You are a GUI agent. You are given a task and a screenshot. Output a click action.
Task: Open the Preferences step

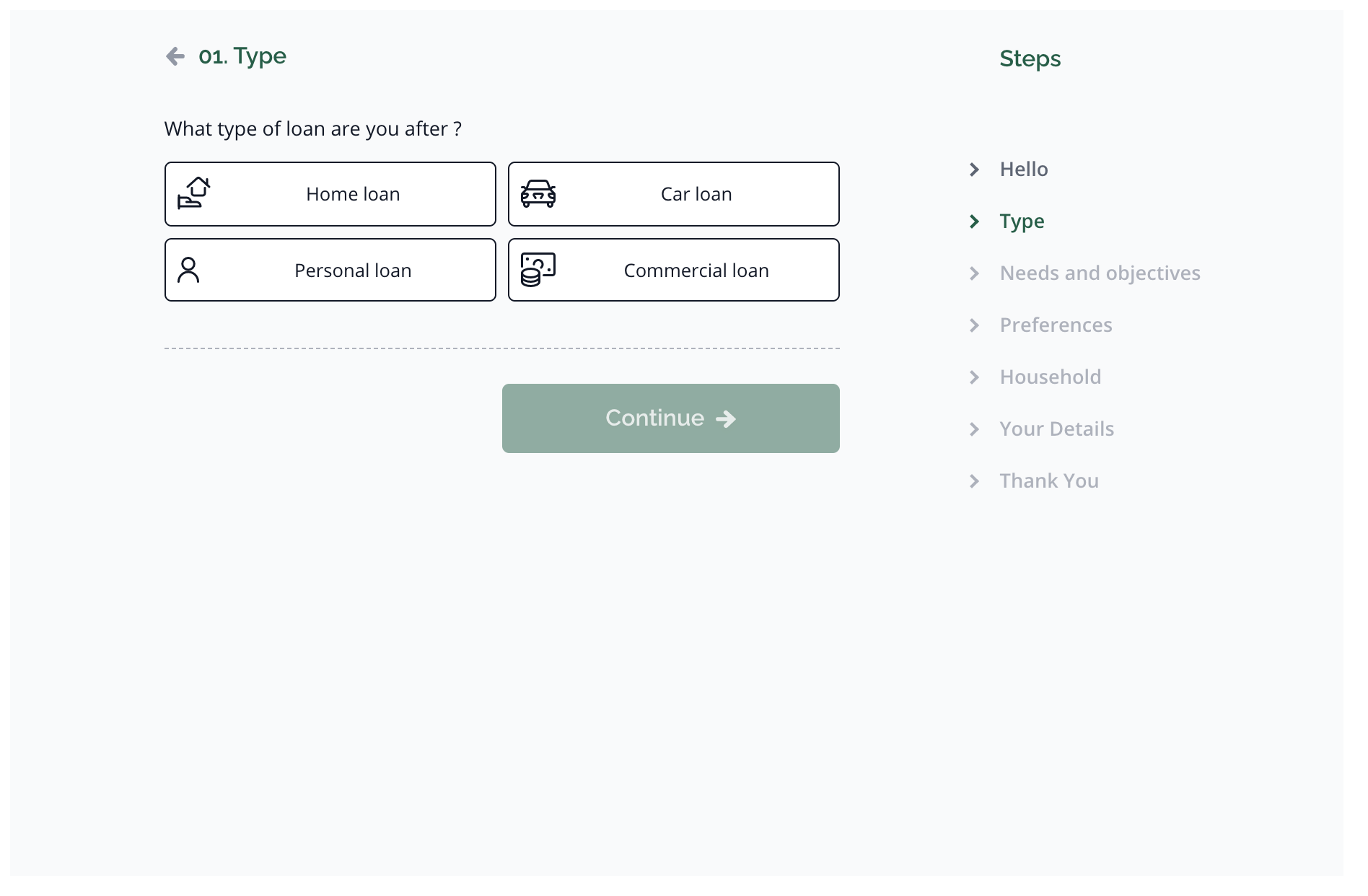click(1056, 325)
